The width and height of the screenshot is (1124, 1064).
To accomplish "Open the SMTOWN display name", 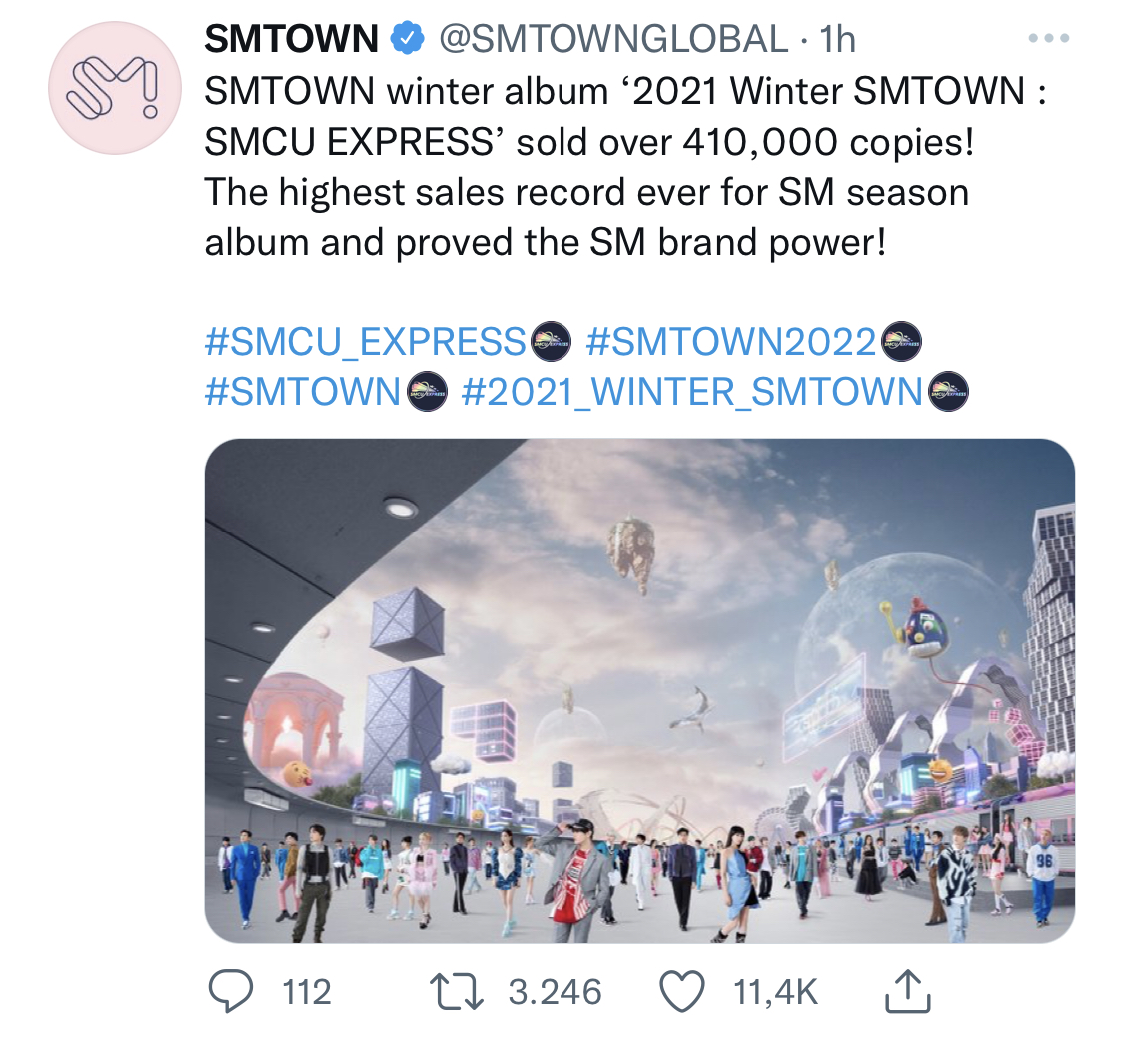I will 291,40.
